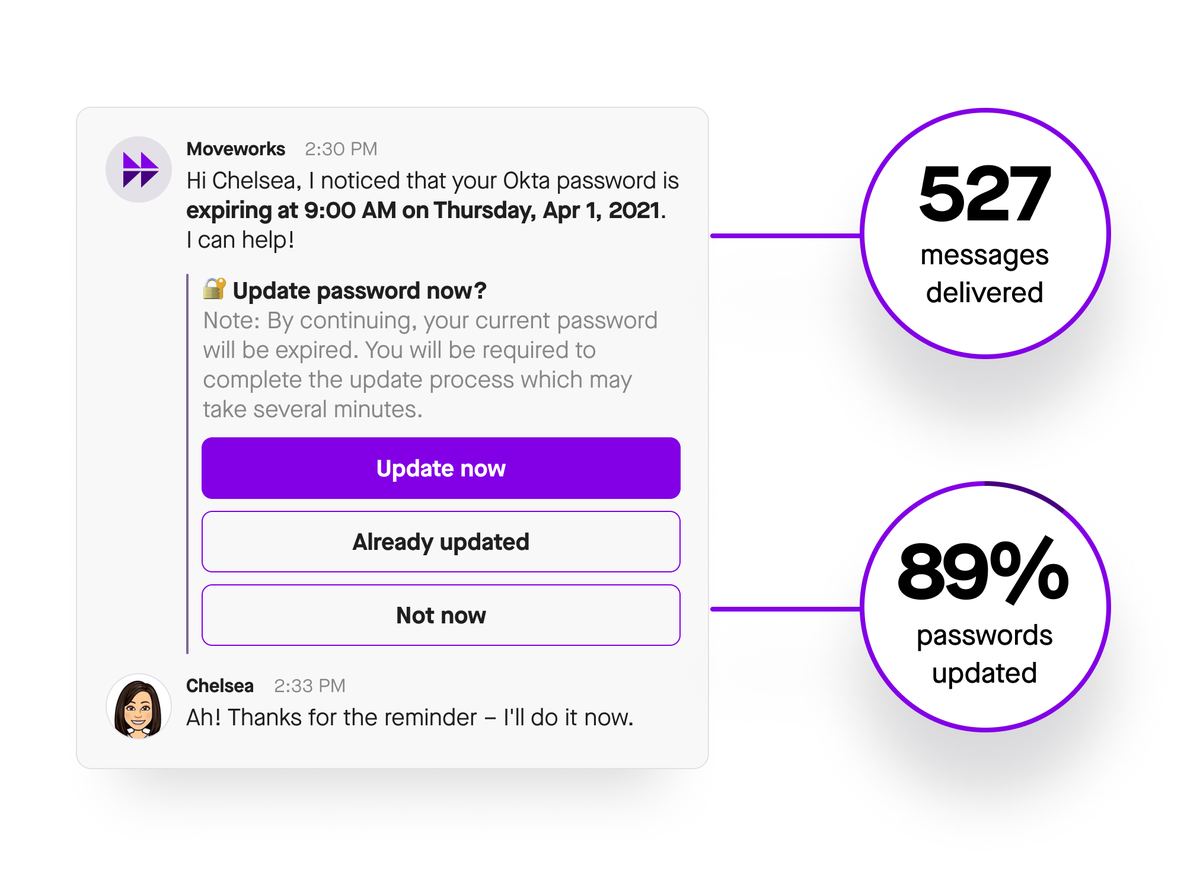Choose the Already updated button

coord(441,542)
